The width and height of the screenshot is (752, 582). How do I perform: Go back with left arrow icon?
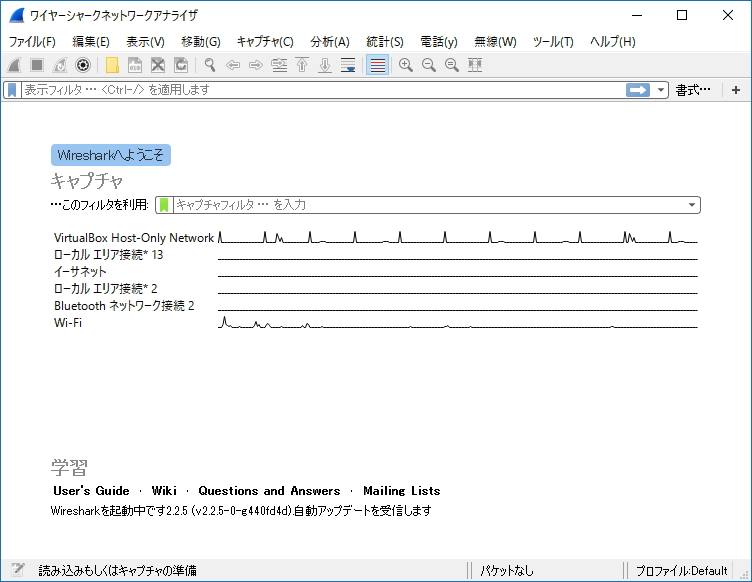233,65
